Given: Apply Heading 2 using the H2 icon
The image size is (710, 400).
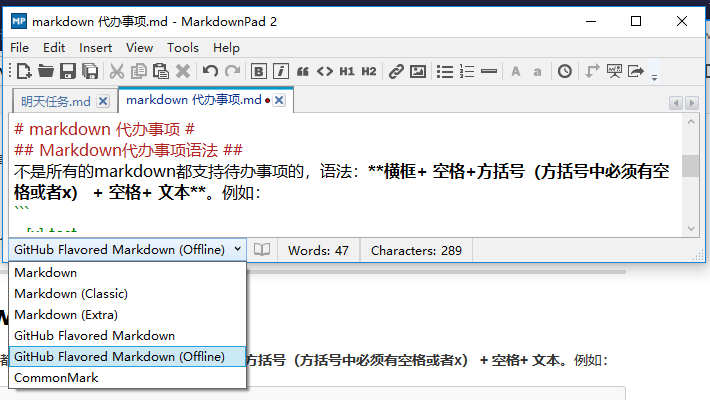Looking at the screenshot, I should 369,71.
